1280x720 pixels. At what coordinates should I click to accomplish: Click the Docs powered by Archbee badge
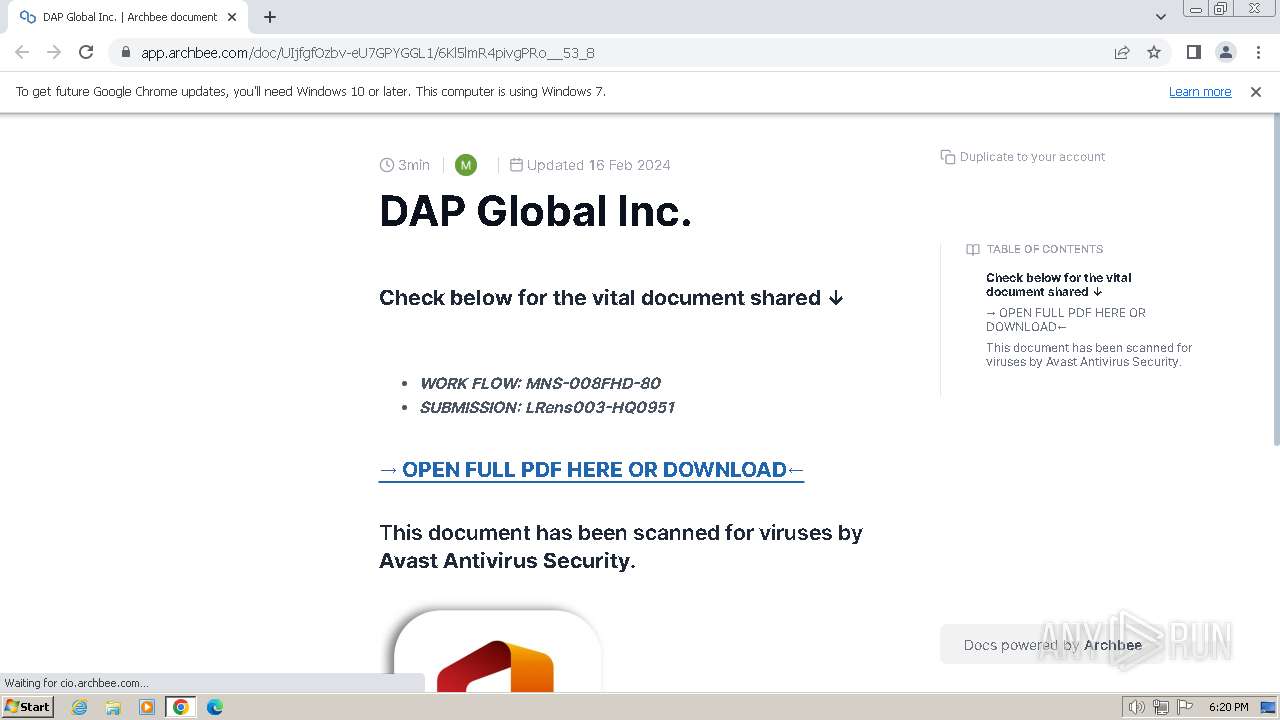click(x=1052, y=645)
